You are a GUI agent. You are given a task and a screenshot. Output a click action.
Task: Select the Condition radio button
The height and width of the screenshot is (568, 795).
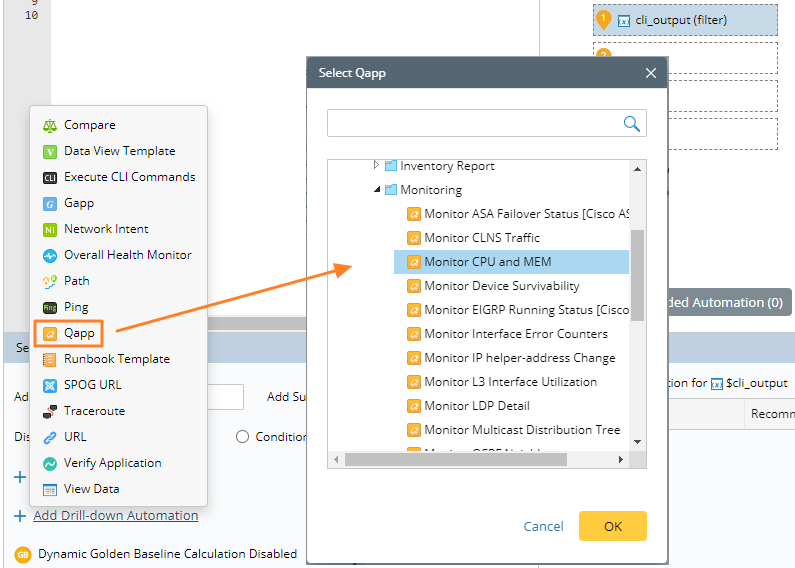[242, 437]
